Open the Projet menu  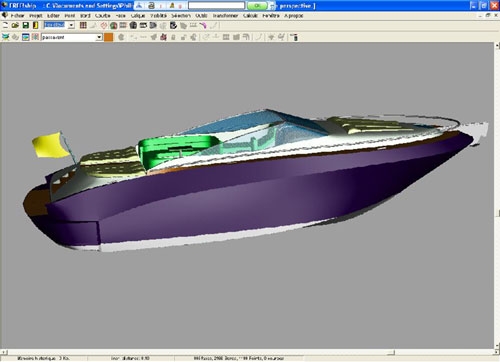pyautogui.click(x=36, y=16)
